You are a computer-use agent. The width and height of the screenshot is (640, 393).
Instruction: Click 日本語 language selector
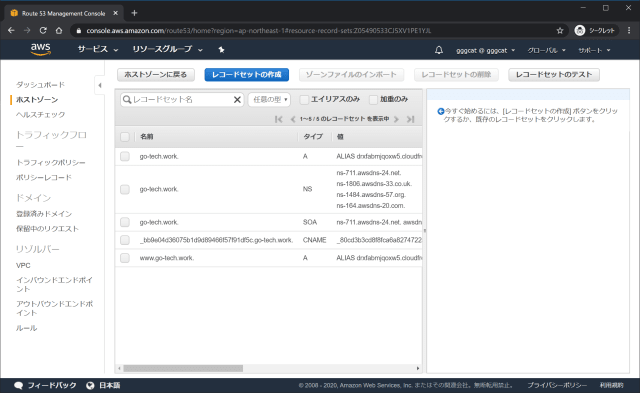pyautogui.click(x=109, y=386)
